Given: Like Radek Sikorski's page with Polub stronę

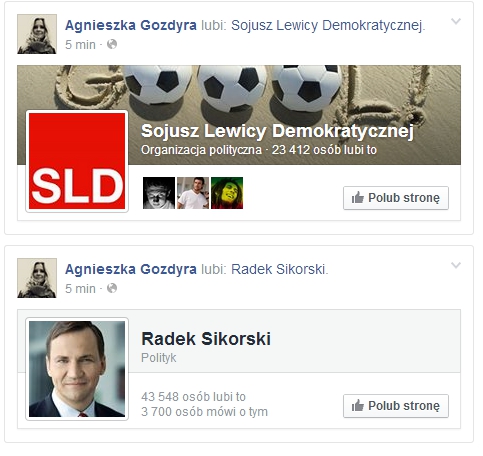Looking at the screenshot, I should click(396, 406).
